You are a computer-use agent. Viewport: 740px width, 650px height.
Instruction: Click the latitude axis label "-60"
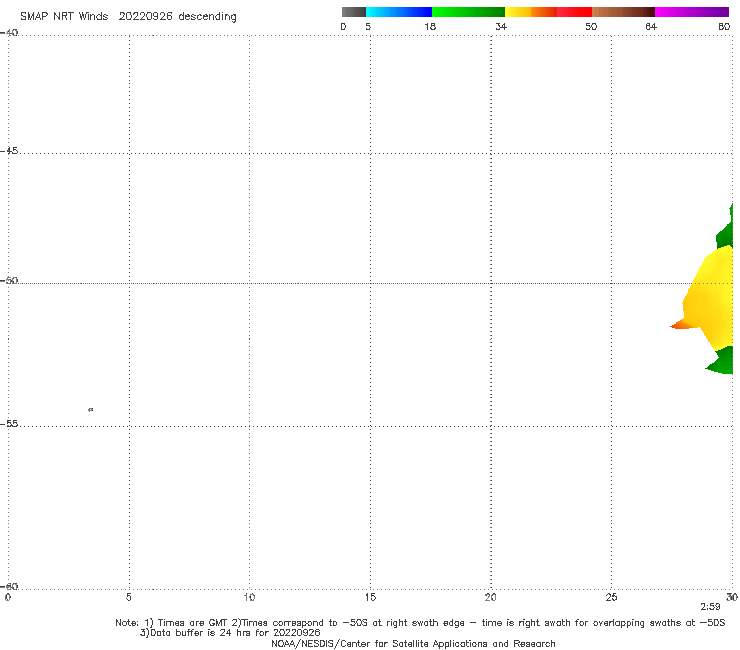(x=9, y=587)
